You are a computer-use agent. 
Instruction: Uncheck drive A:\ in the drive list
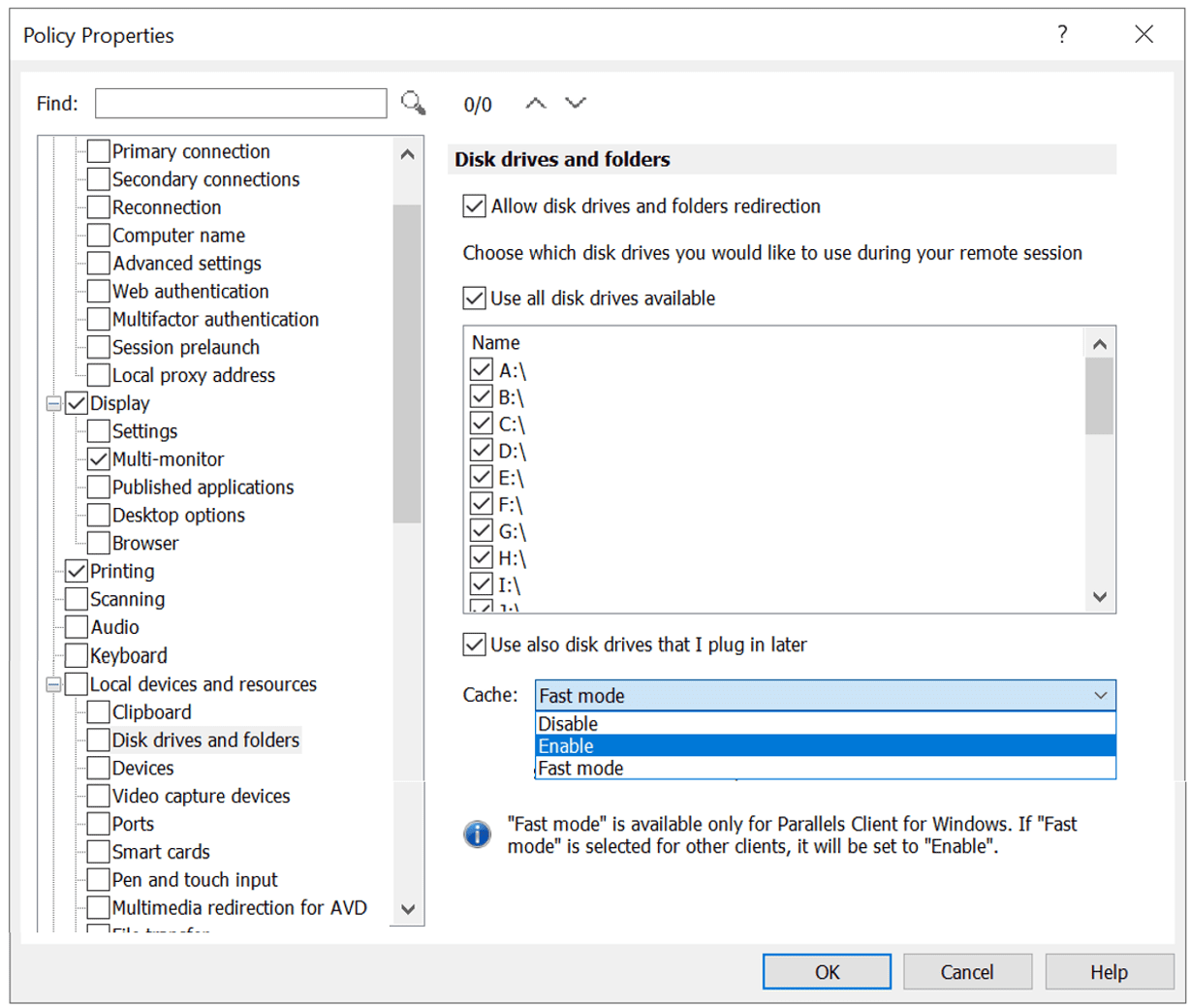pyautogui.click(x=480, y=369)
